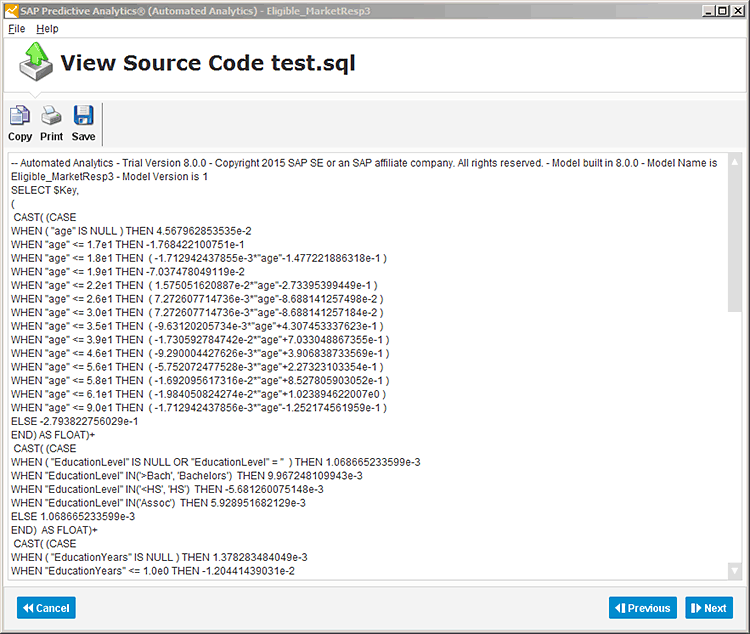Click the line WHEN "age" <= 3.0e1
The width and height of the screenshot is (750, 634).
(197, 312)
